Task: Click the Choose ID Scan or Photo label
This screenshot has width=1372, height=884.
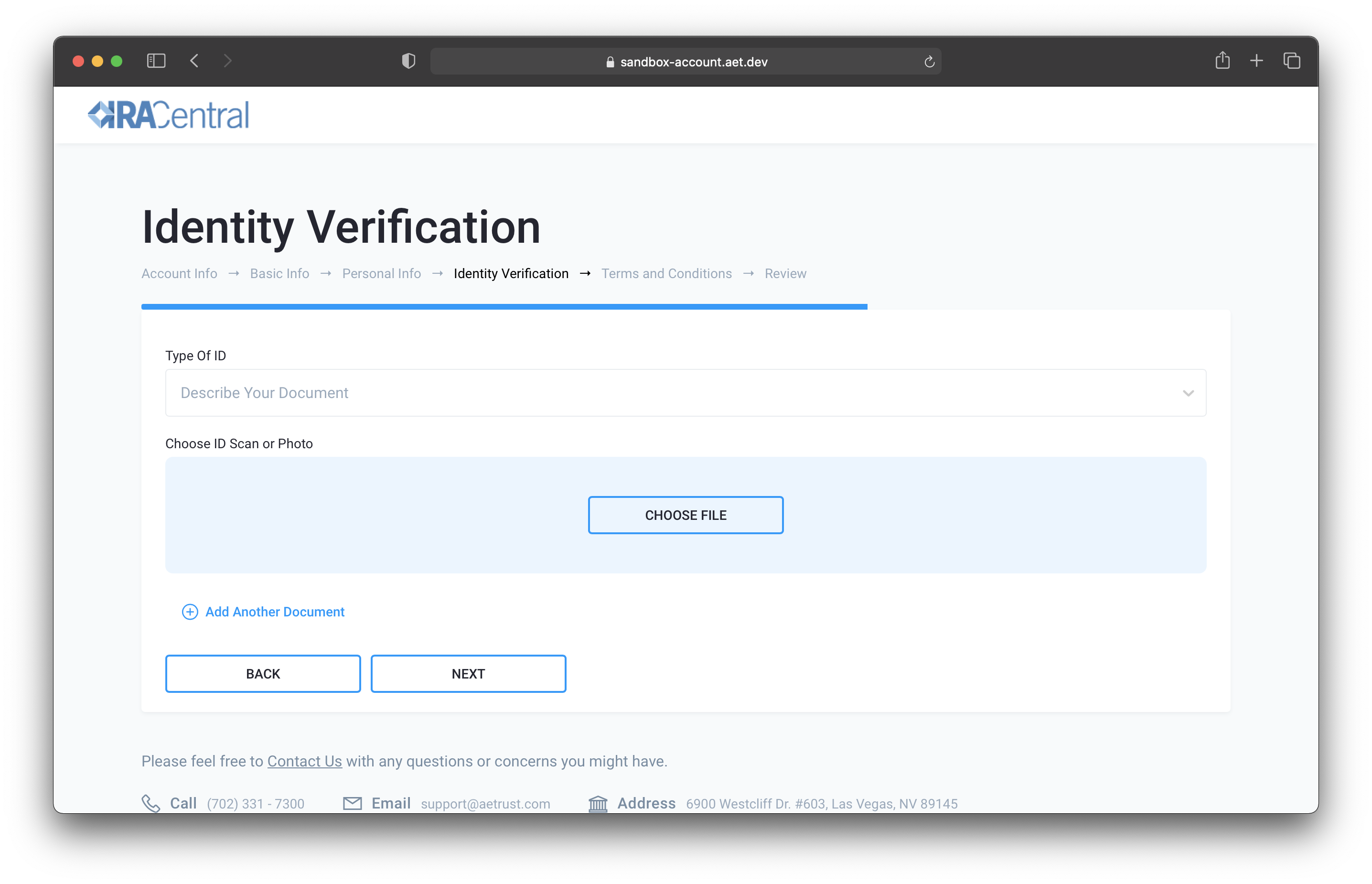Action: [239, 444]
